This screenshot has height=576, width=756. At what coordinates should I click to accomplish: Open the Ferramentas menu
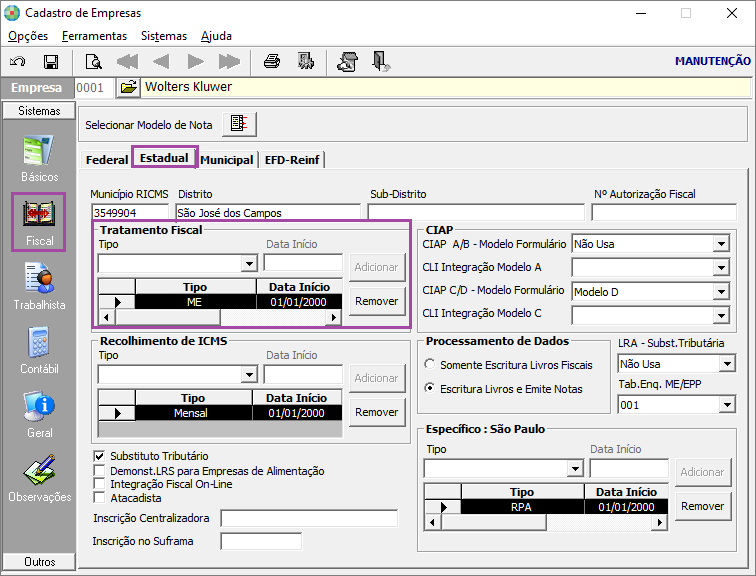tap(94, 36)
